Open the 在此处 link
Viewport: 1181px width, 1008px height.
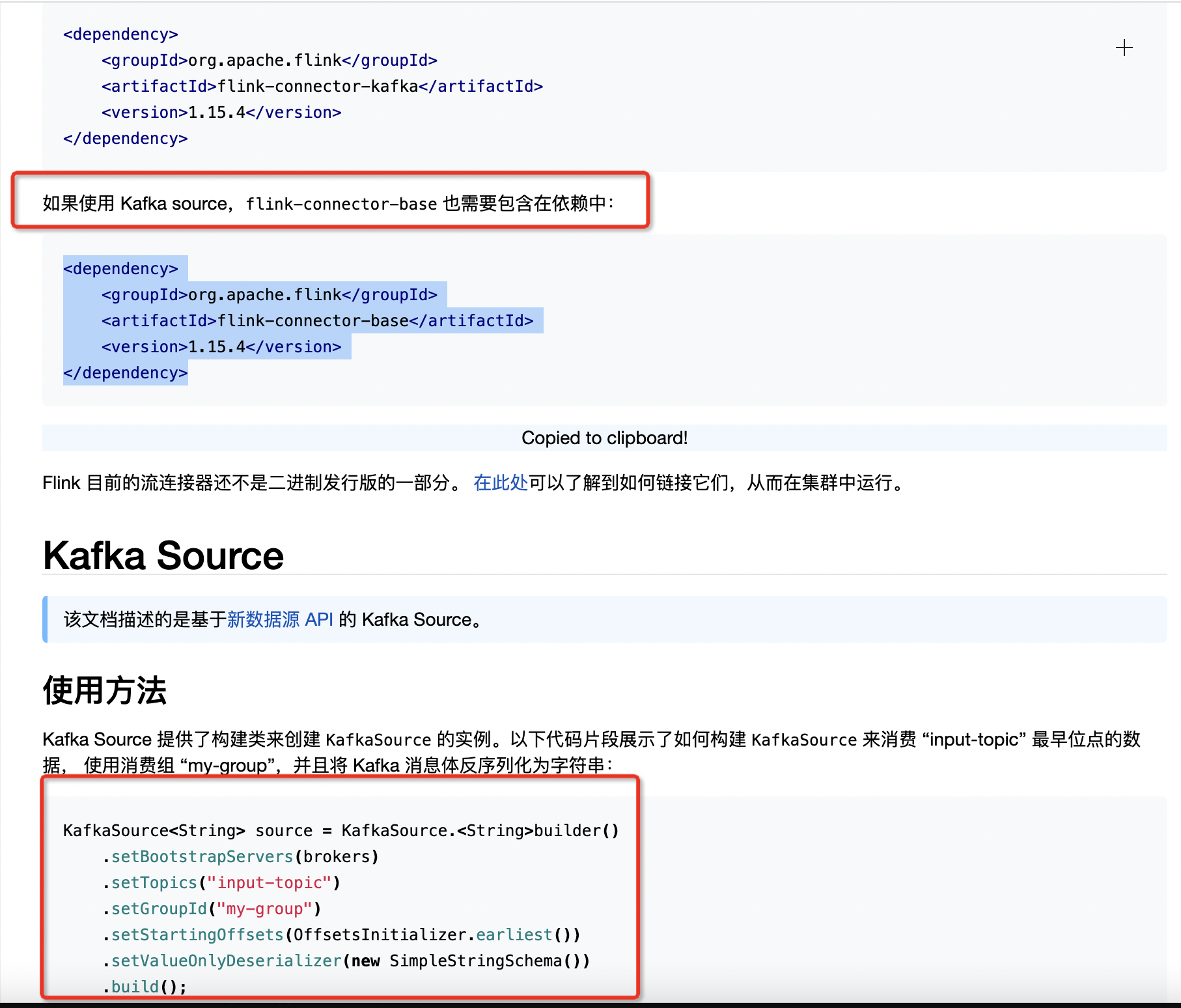(x=501, y=483)
